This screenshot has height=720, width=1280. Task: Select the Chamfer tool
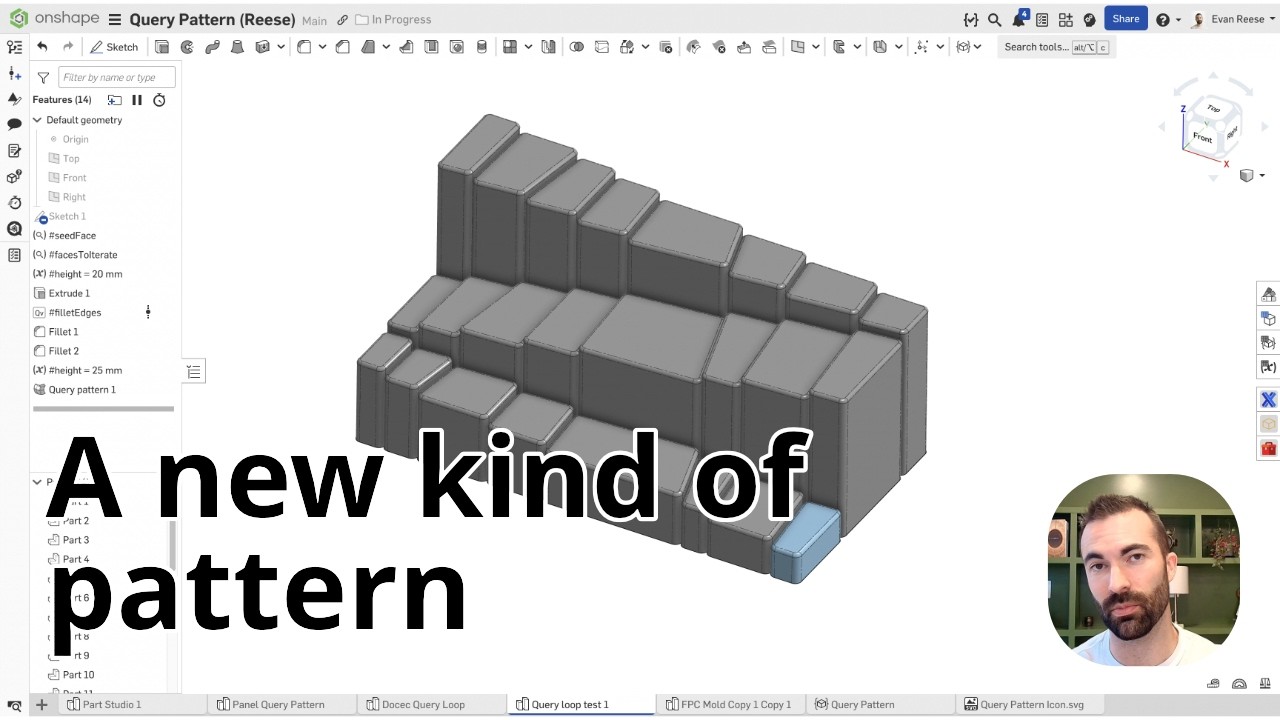[x=343, y=47]
